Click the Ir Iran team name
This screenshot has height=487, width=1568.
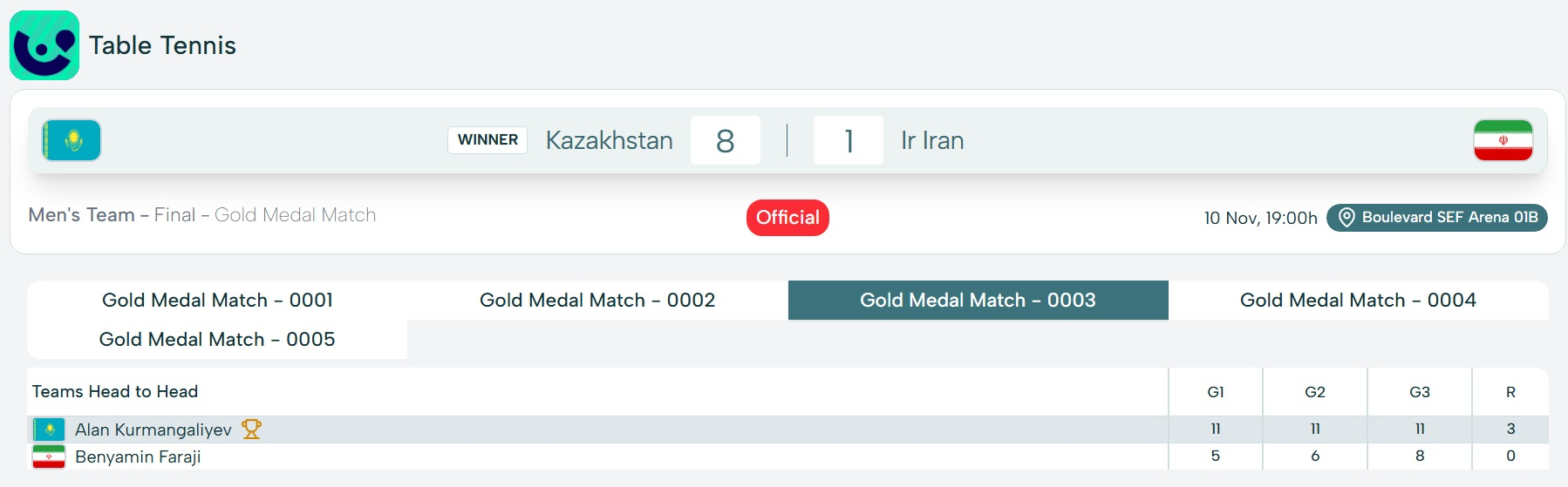pos(932,141)
